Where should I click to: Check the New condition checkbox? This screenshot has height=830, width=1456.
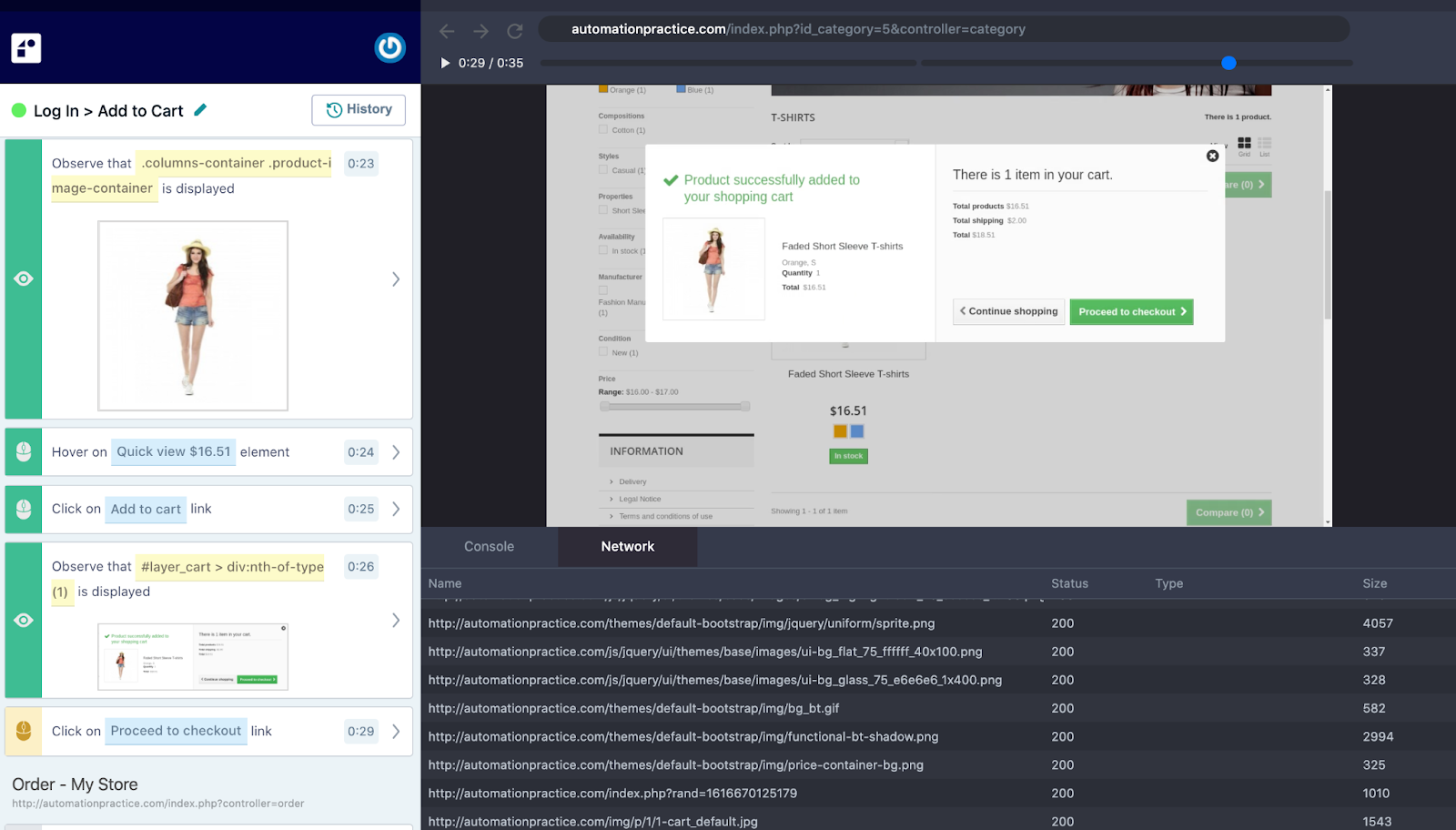[x=603, y=352]
